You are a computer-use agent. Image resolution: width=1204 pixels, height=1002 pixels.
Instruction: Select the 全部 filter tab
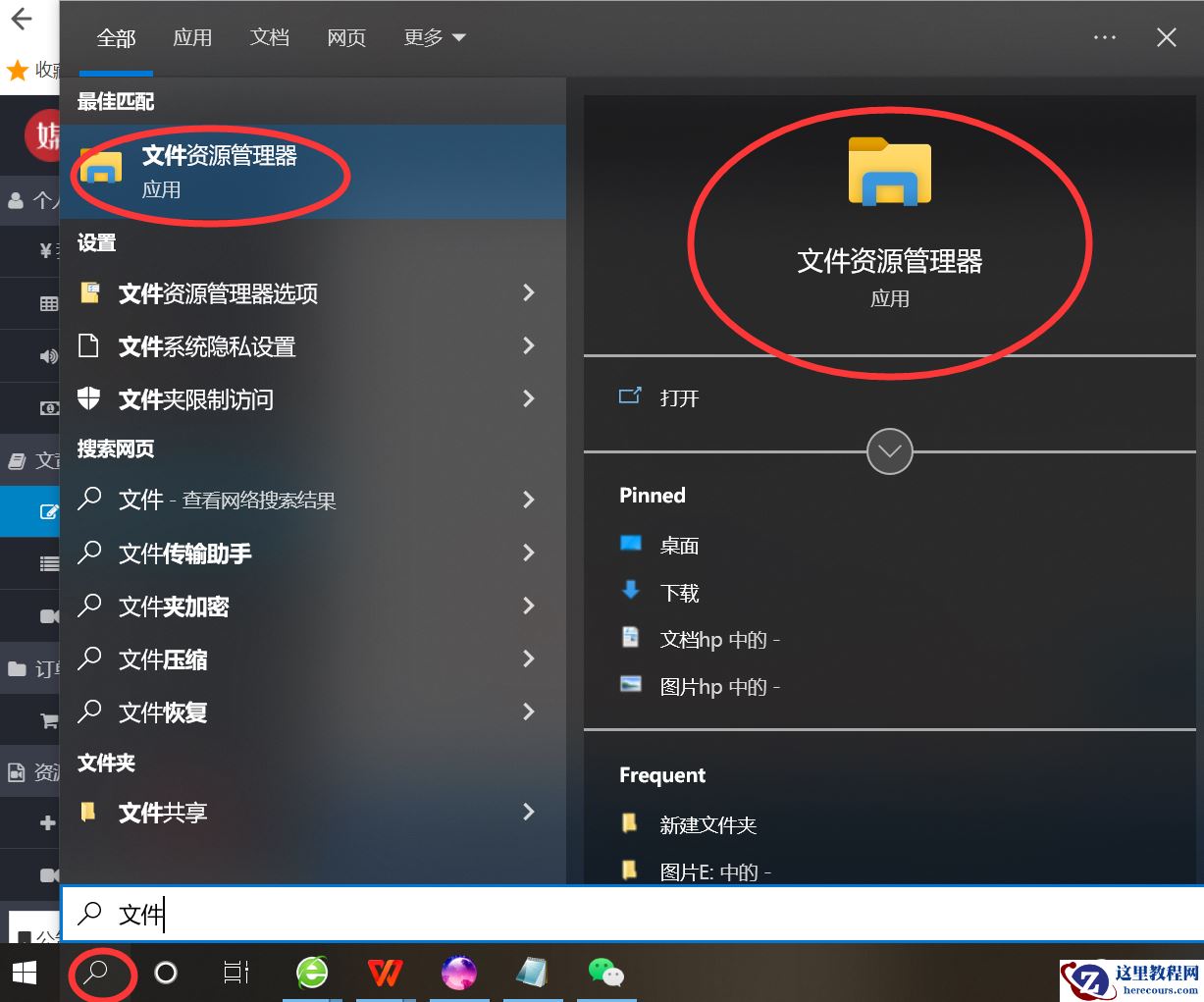116,37
